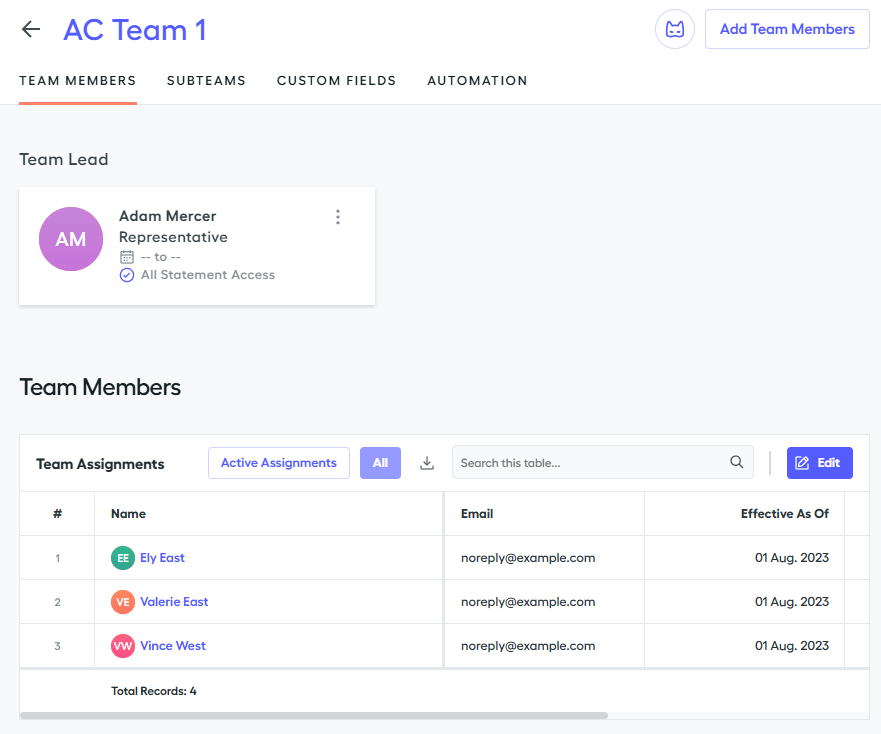The image size is (881, 734).
Task: Toggle the Active Assignments filter
Action: click(x=279, y=463)
